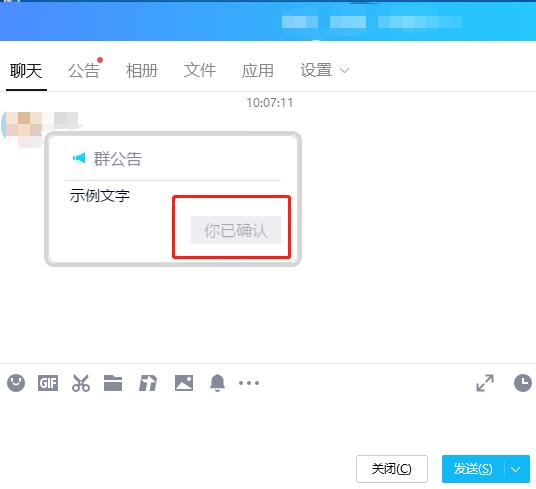Expand the input area with arrows icon
The height and width of the screenshot is (489, 536).
pos(485,383)
